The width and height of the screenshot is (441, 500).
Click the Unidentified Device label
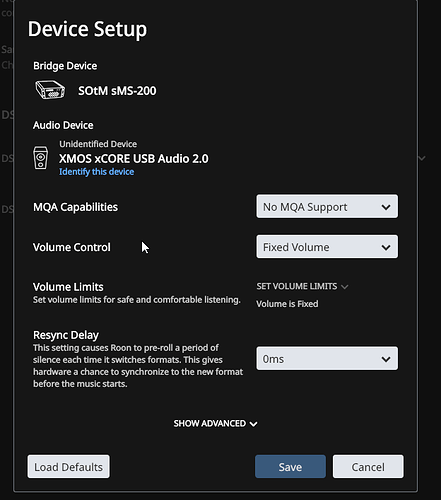(98, 144)
